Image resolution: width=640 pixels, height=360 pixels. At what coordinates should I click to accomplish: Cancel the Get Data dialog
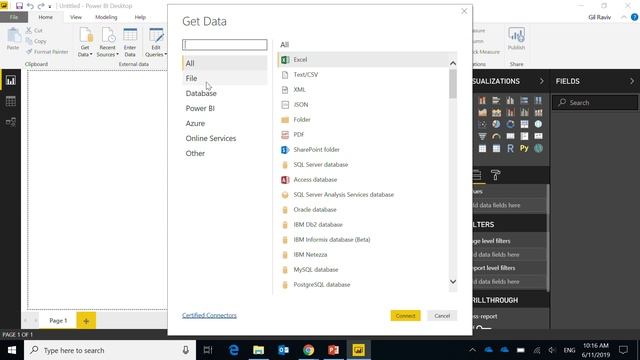point(442,316)
